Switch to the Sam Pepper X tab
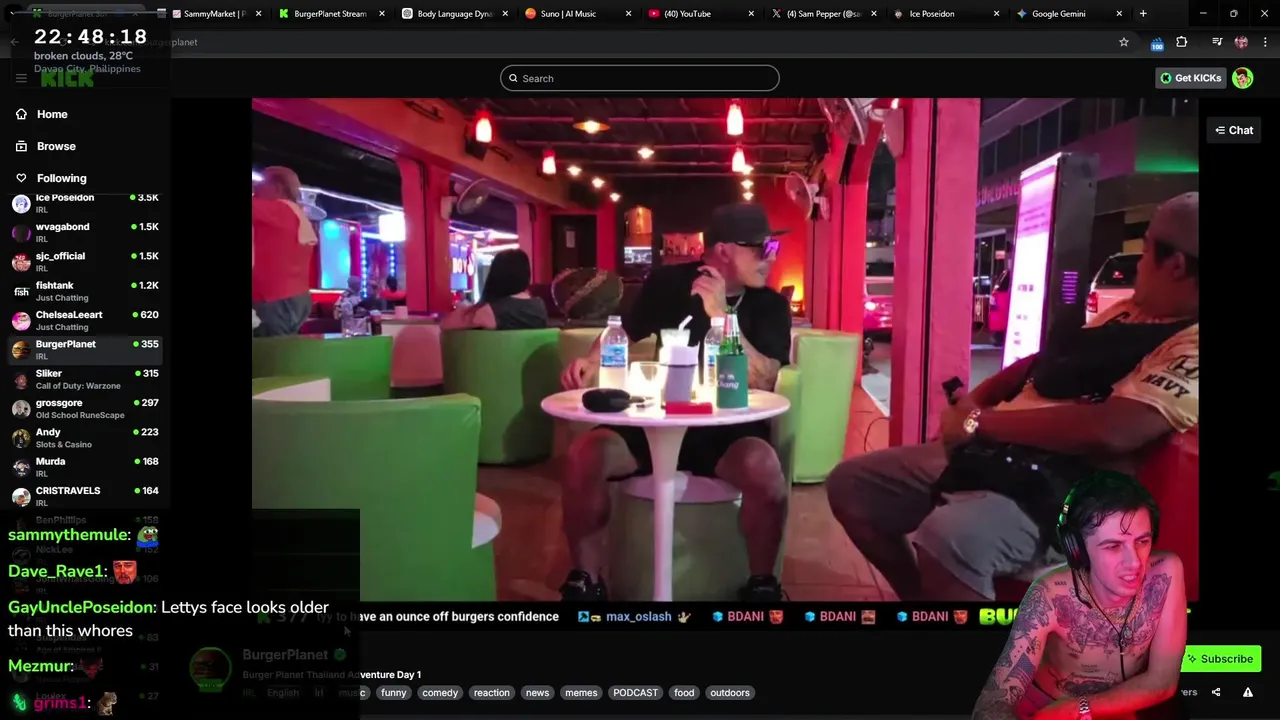The image size is (1280, 720). coord(822,14)
